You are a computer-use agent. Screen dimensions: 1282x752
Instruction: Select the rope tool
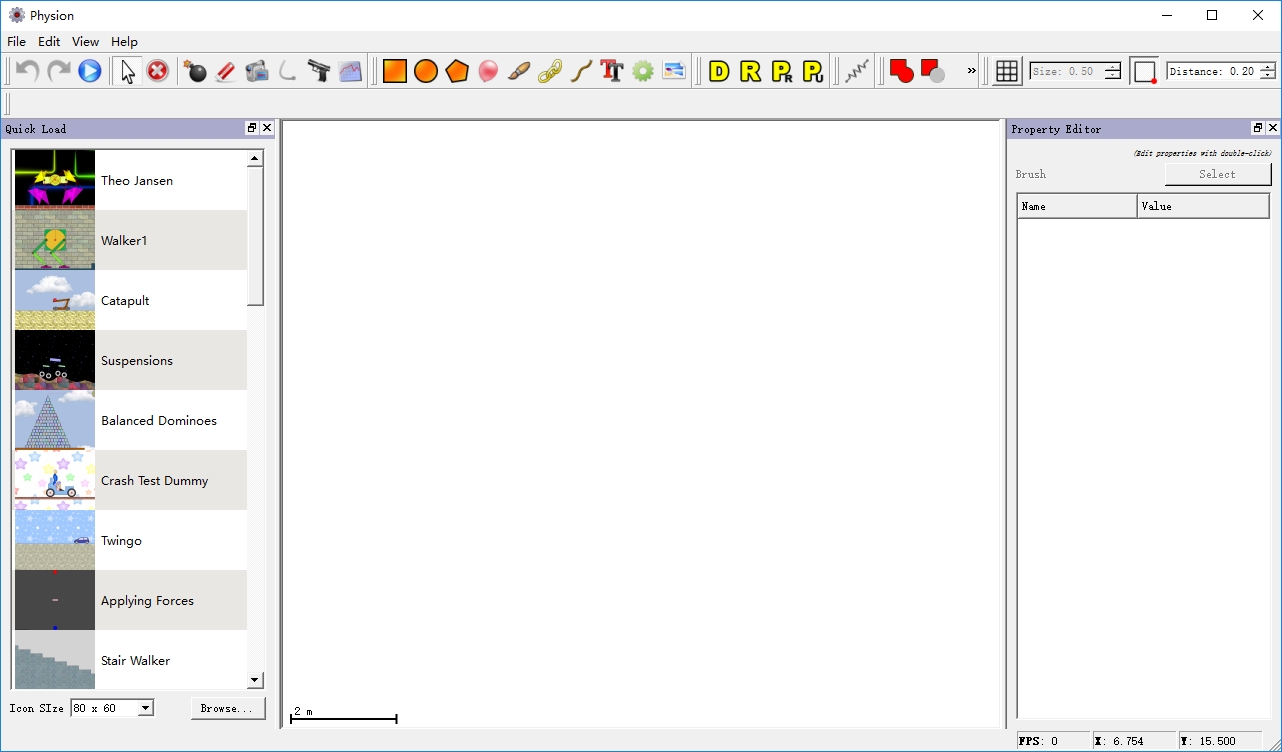581,71
